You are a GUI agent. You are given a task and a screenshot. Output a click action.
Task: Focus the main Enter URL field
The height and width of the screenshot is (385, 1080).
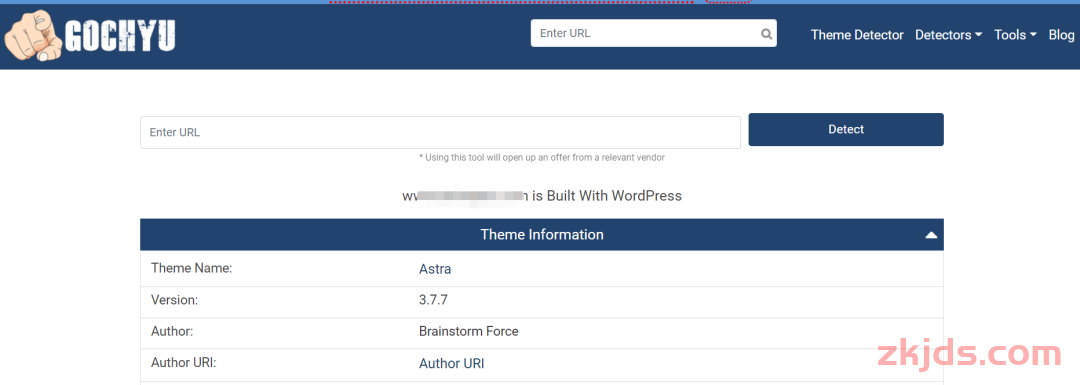[x=440, y=132]
